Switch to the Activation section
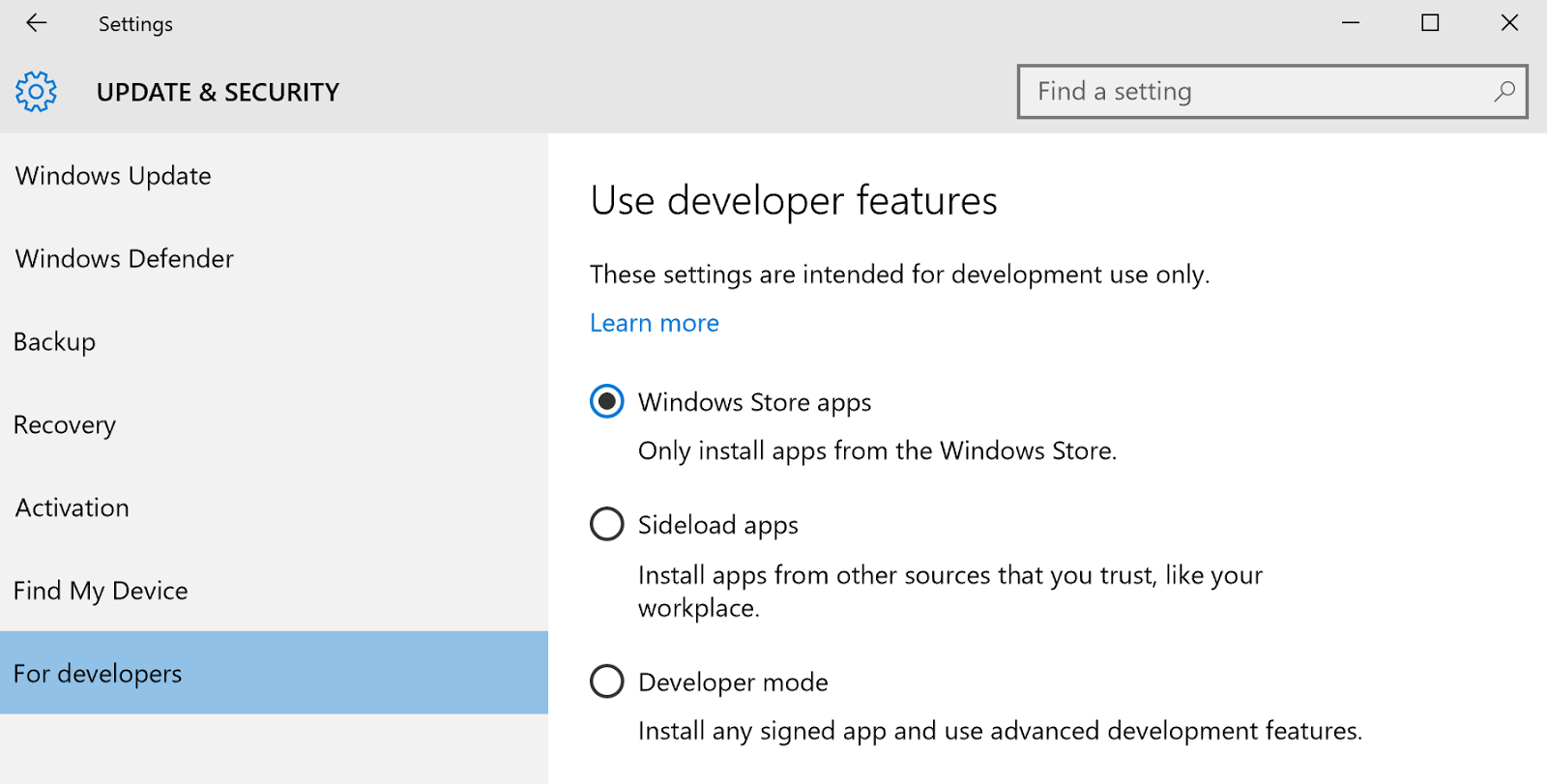This screenshot has height=784, width=1547. (x=274, y=508)
